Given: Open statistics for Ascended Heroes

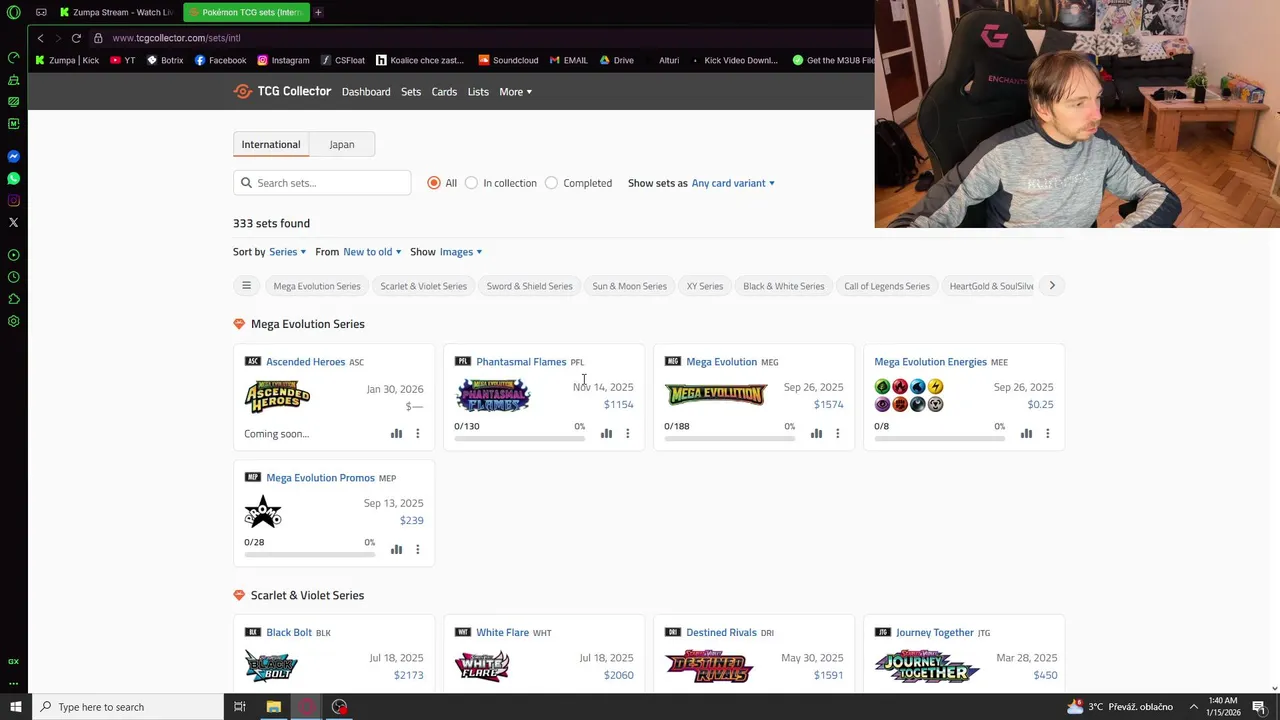Looking at the screenshot, I should click(x=396, y=434).
